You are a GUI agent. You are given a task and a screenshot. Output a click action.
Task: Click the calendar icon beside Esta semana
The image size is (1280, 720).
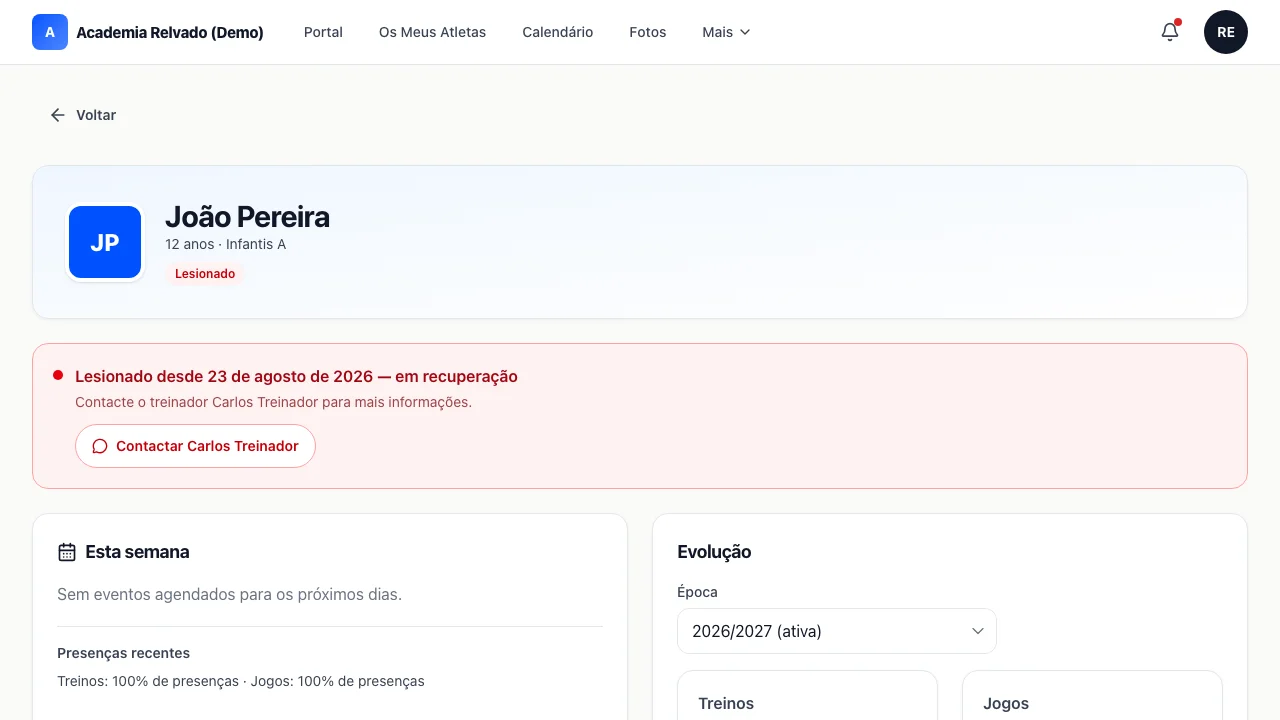tap(67, 552)
